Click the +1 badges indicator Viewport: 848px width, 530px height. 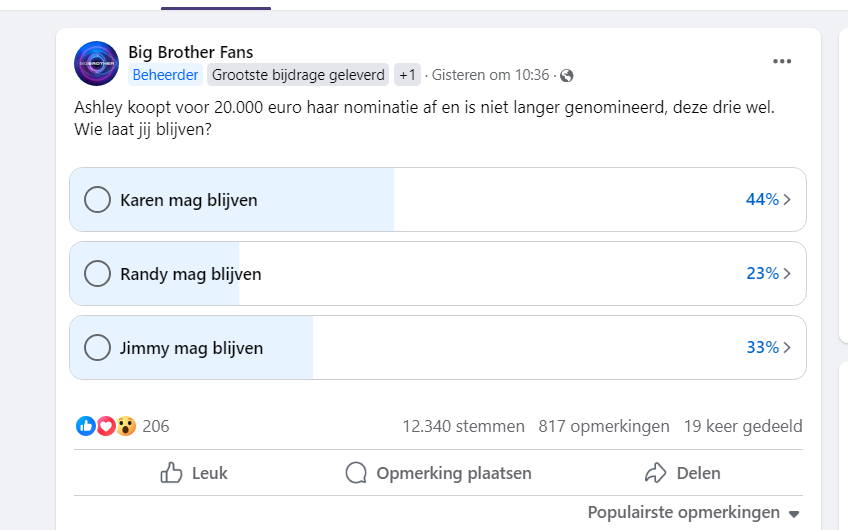(407, 75)
